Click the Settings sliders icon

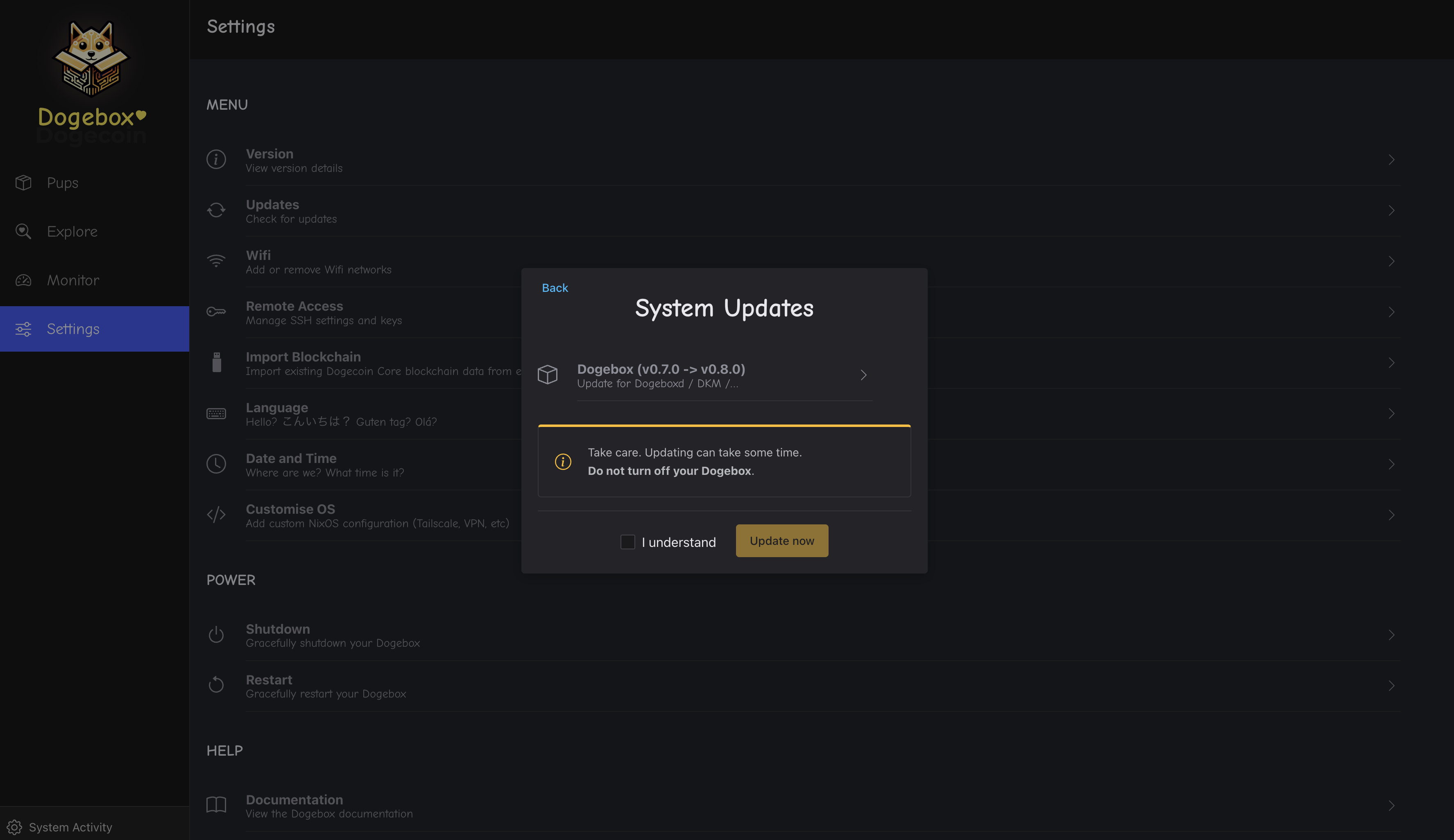pos(23,329)
